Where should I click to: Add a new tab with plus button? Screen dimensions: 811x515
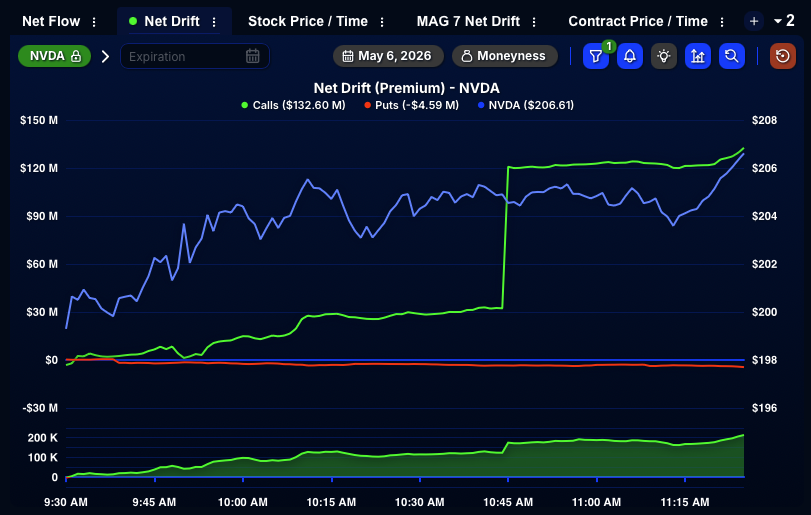[754, 21]
